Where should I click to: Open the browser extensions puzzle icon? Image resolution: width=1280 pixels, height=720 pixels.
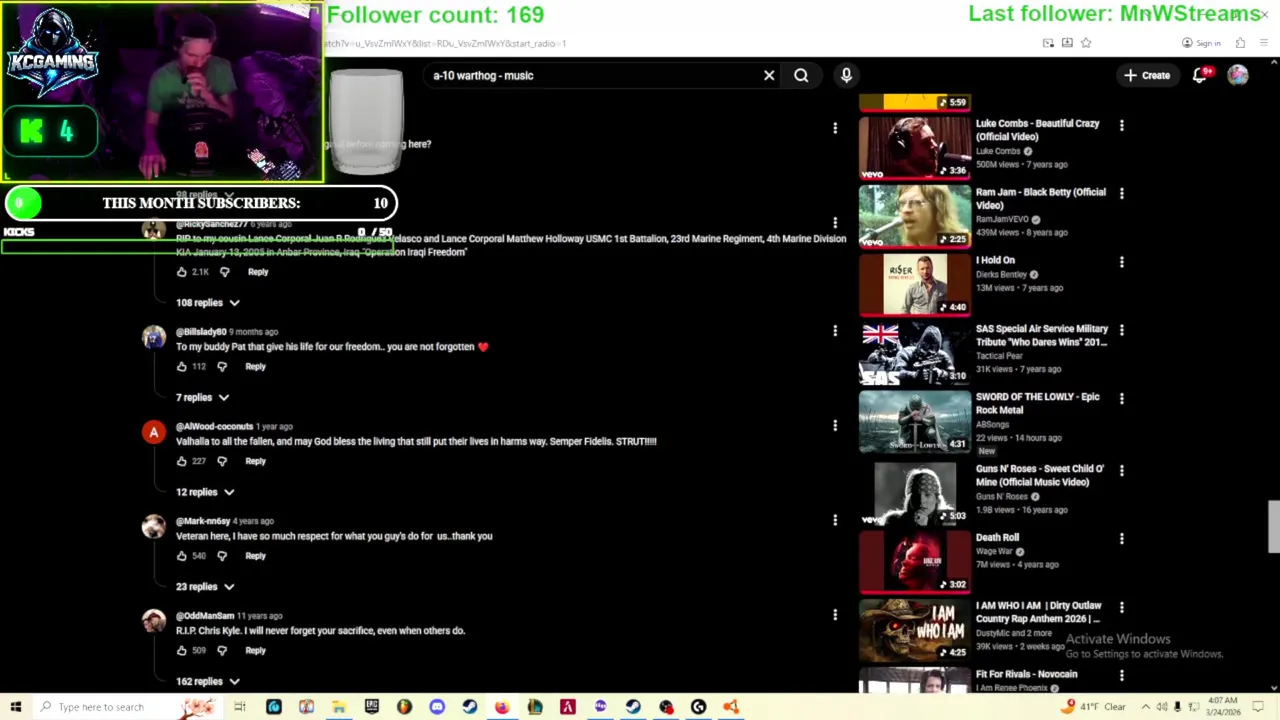pyautogui.click(x=1240, y=43)
